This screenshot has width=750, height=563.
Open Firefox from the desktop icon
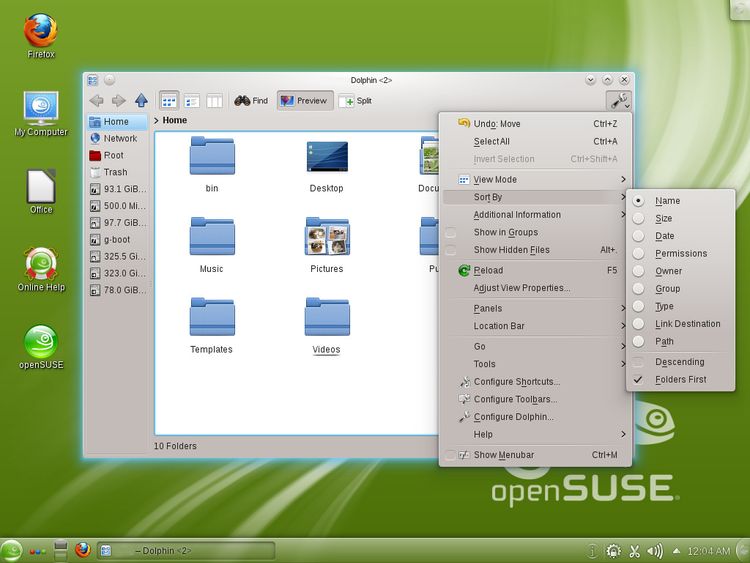[x=40, y=35]
